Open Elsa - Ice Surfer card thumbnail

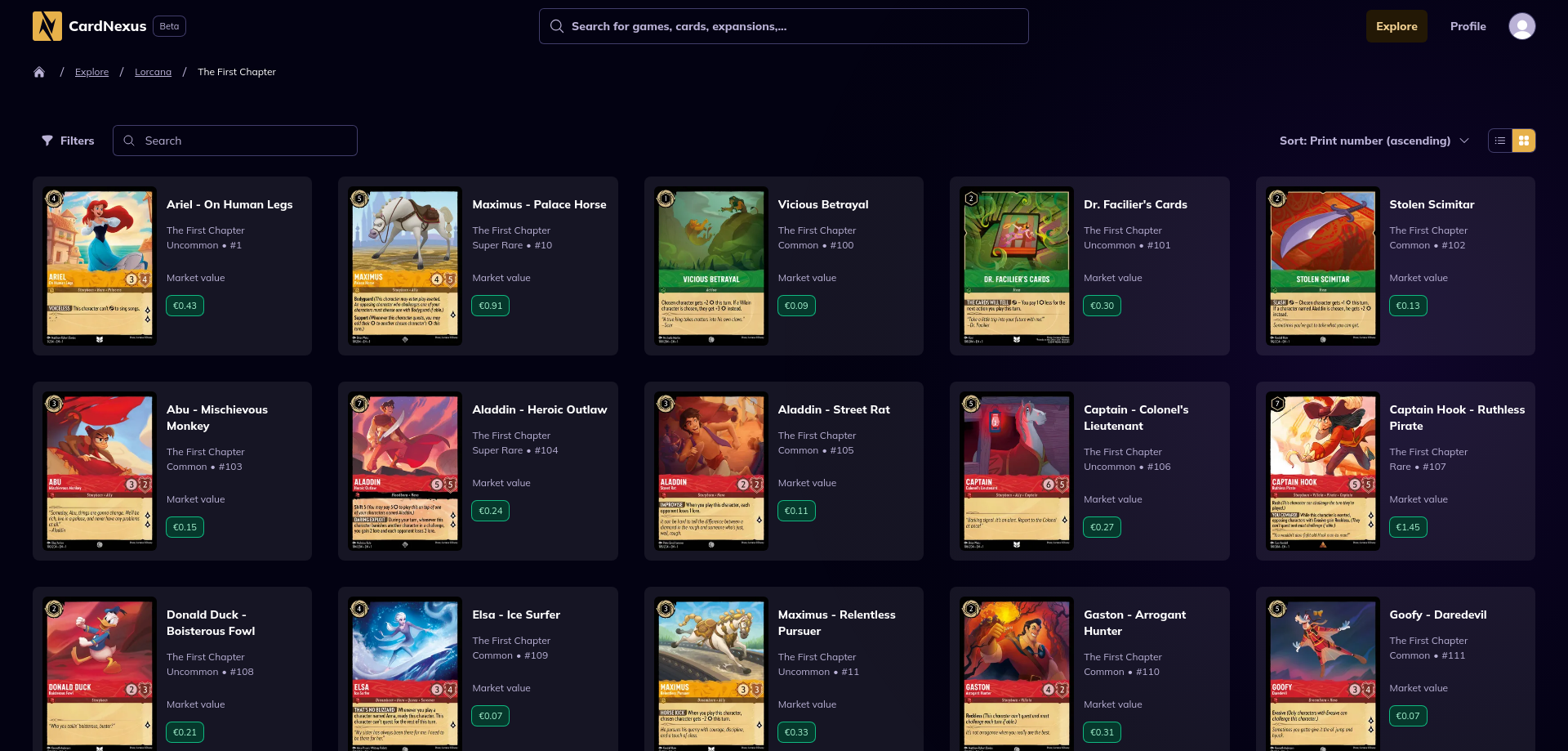pos(405,675)
